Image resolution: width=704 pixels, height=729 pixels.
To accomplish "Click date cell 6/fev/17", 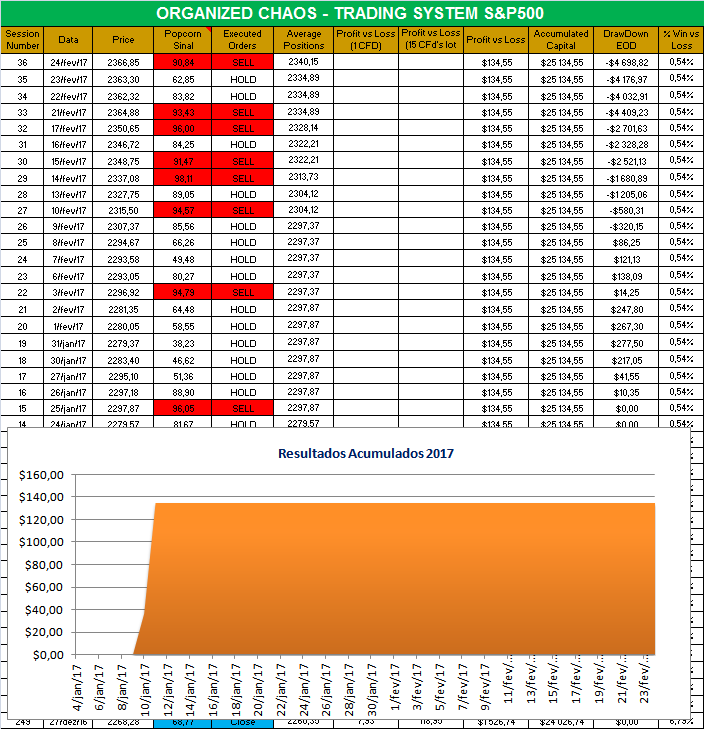I will (x=68, y=276).
